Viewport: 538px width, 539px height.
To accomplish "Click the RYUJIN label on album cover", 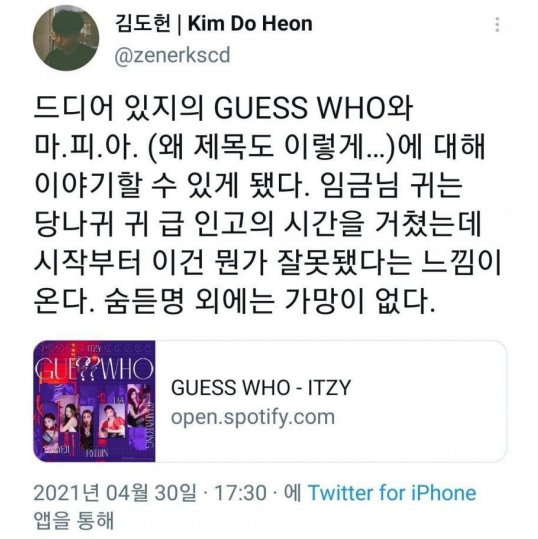I will tap(97, 453).
